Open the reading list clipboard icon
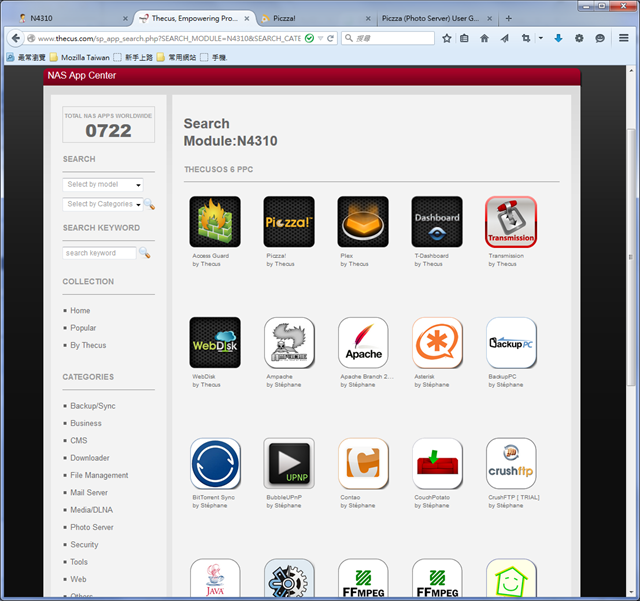Viewport: 640px width, 601px height. coord(464,38)
